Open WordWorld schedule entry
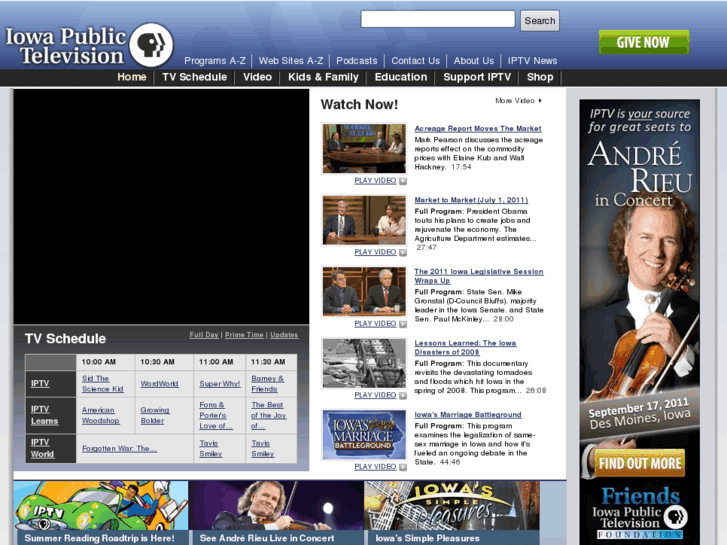727x545 pixels. click(x=159, y=384)
